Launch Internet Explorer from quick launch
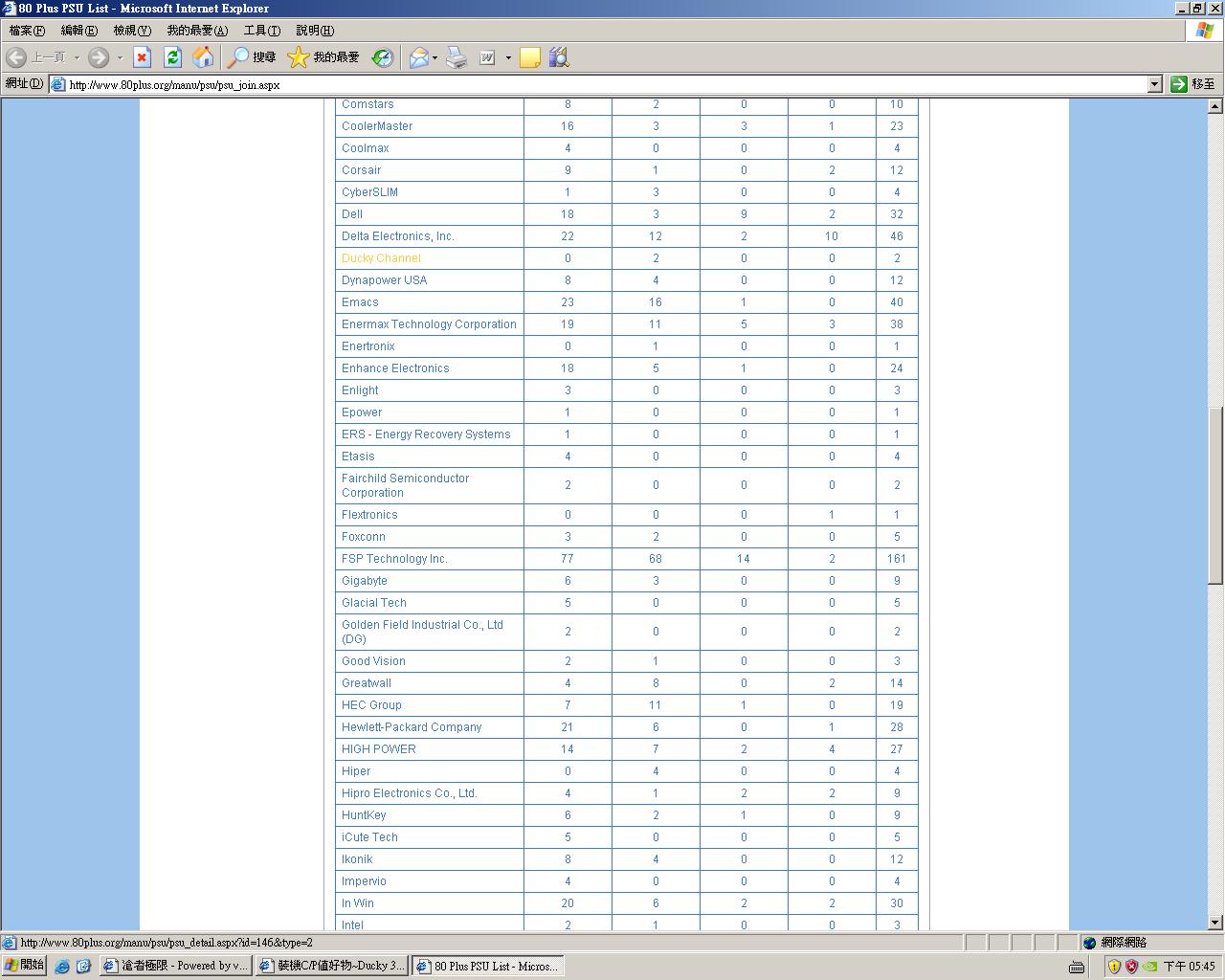This screenshot has height=980, width=1225. (x=62, y=967)
